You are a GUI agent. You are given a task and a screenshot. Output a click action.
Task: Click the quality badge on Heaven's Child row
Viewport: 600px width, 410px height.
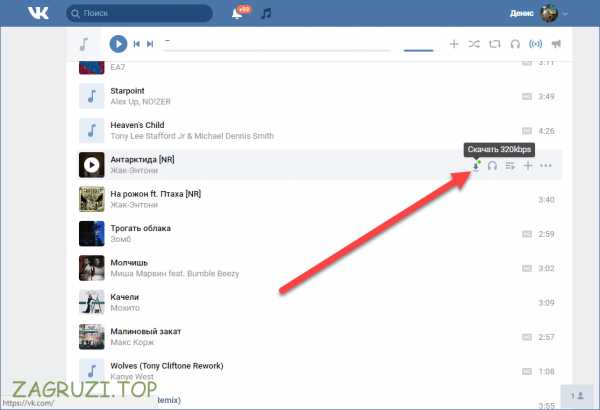point(527,131)
